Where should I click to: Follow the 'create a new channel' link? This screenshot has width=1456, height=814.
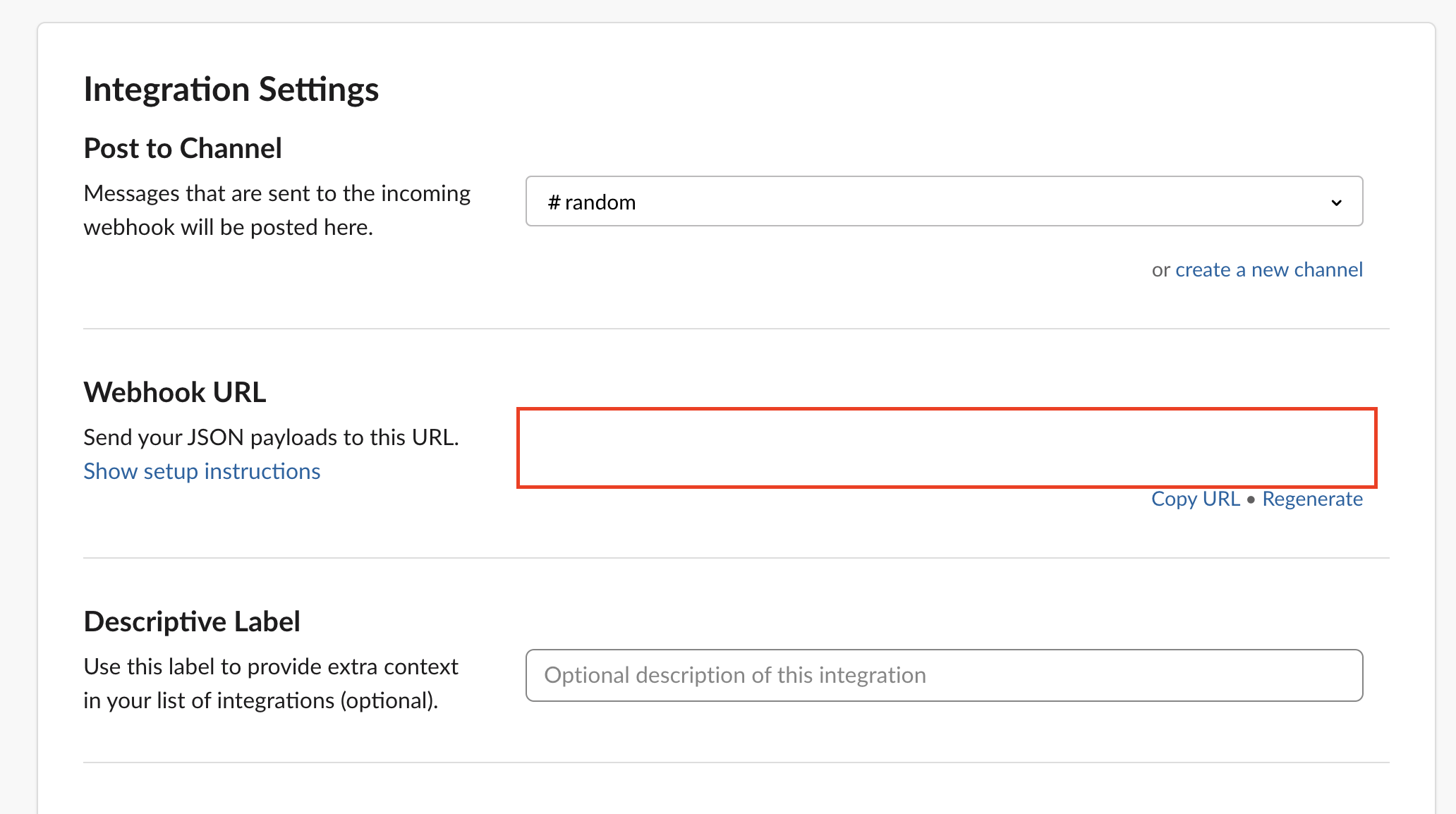click(1268, 269)
